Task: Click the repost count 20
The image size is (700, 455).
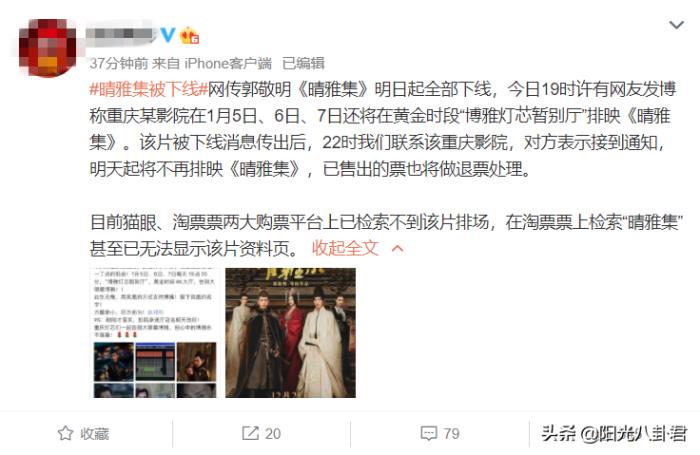Action: pyautogui.click(x=273, y=434)
